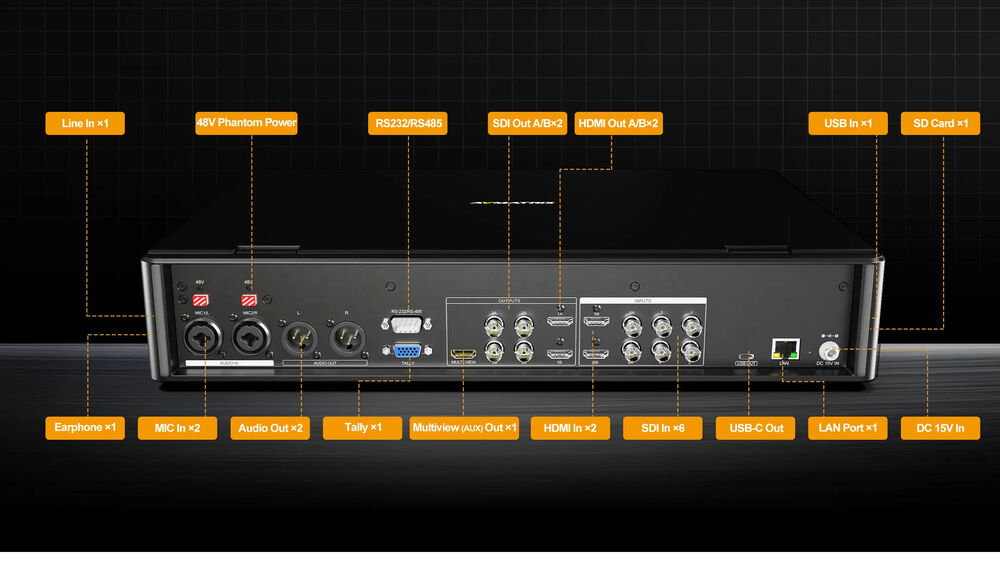Click the XLR audio out L connector
This screenshot has height=563, width=1000.
pos(299,336)
